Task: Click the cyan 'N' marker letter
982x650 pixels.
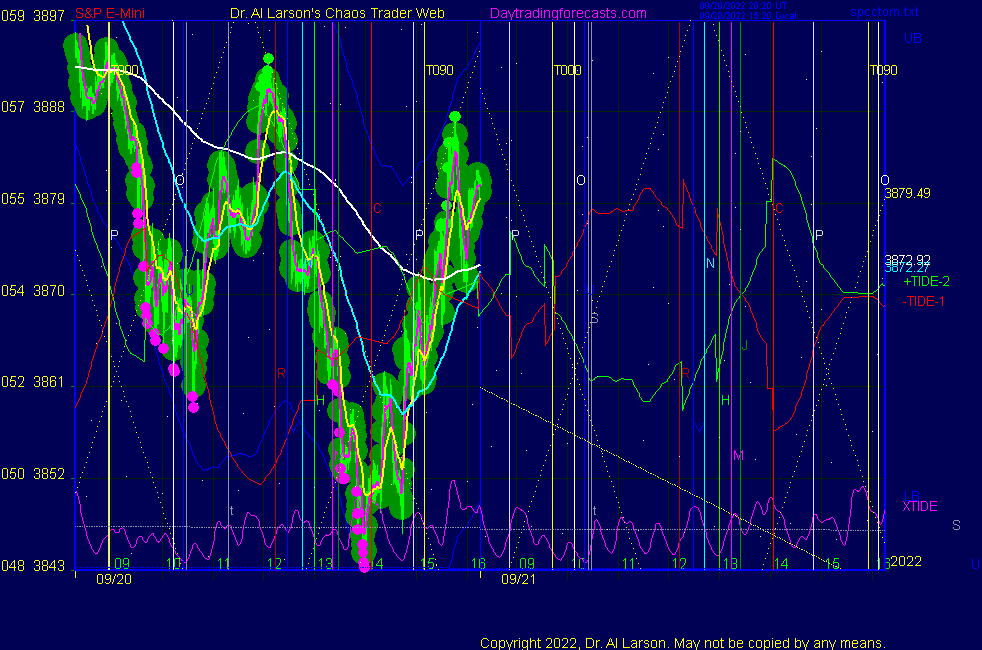Action: [x=710, y=263]
